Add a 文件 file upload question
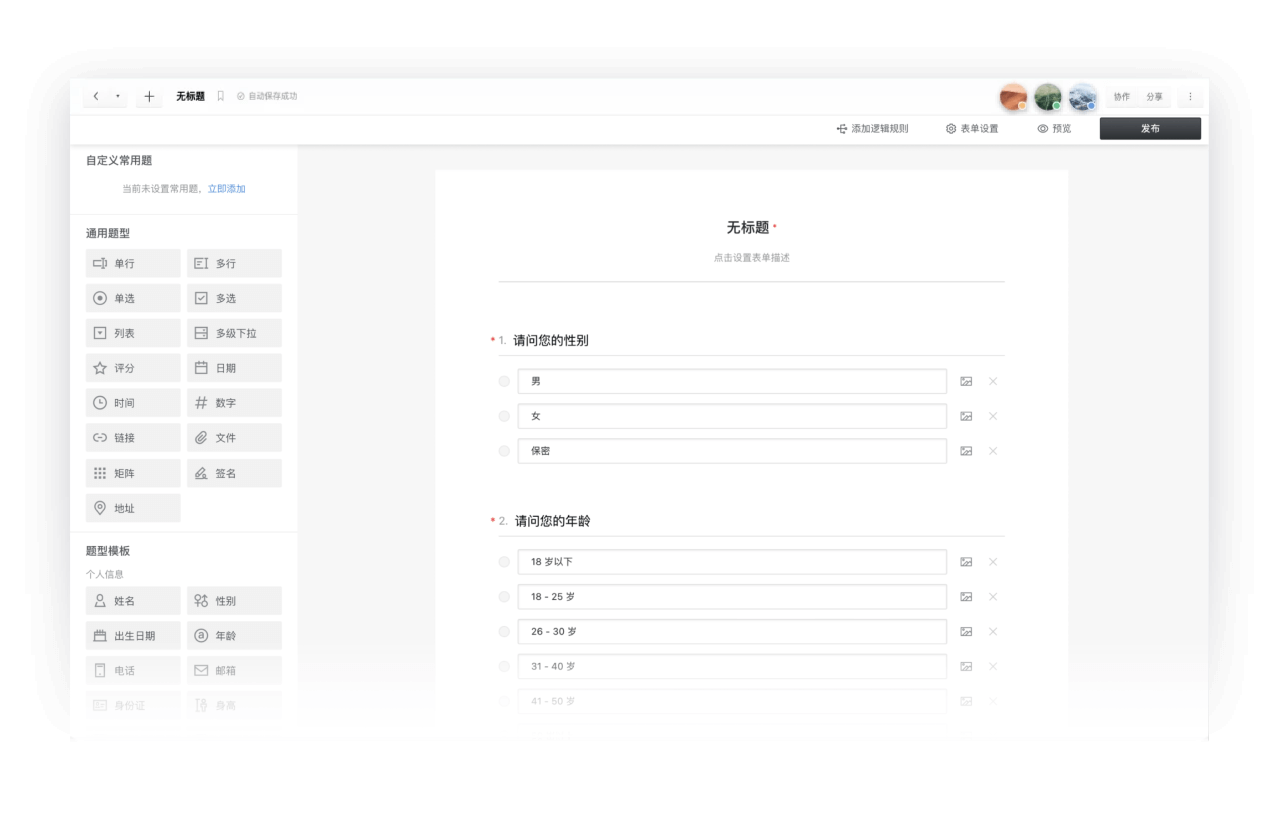Viewport: 1280px width, 820px height. (x=234, y=439)
